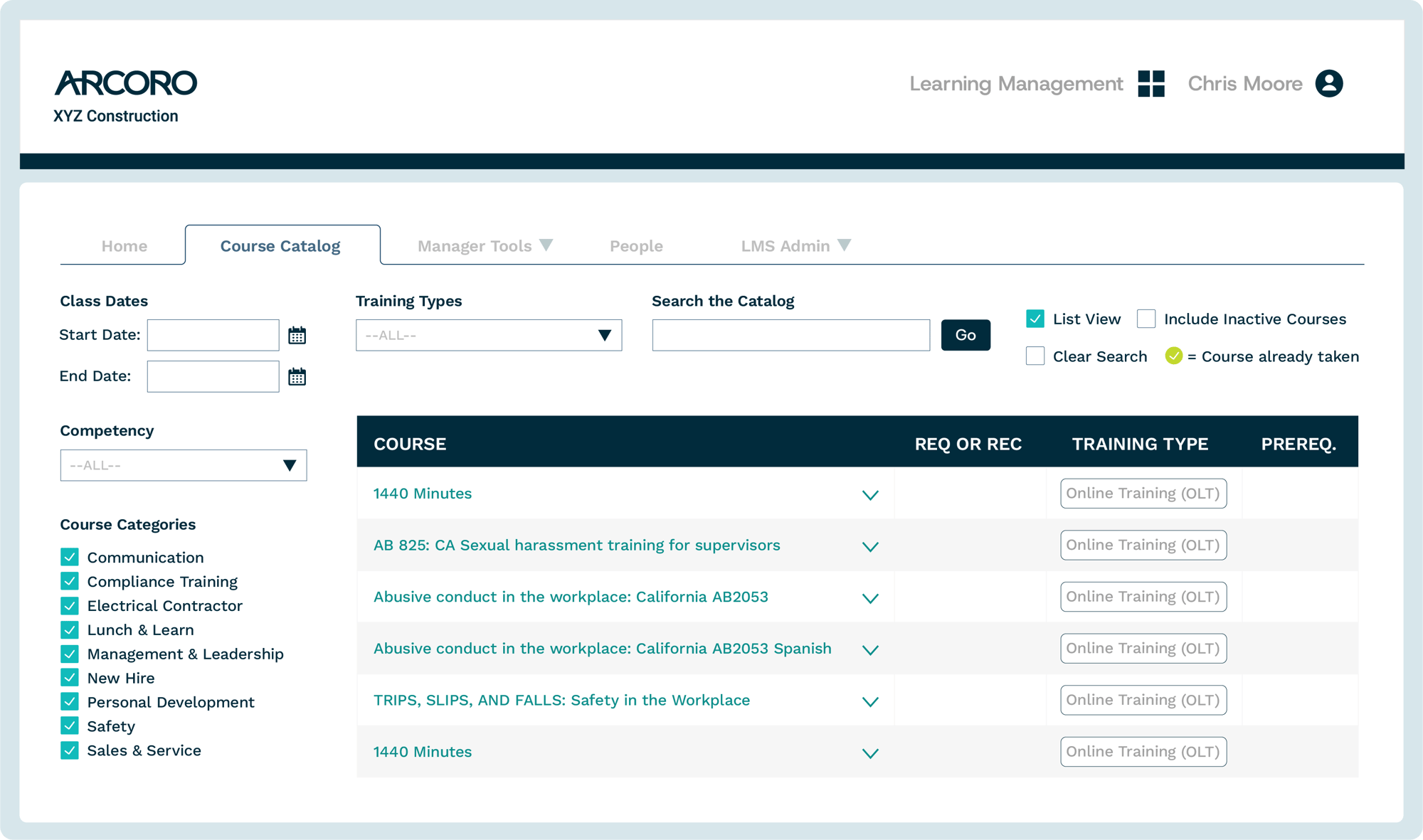This screenshot has width=1423, height=840.
Task: Open the LMS Admin tab
Action: [x=785, y=246]
